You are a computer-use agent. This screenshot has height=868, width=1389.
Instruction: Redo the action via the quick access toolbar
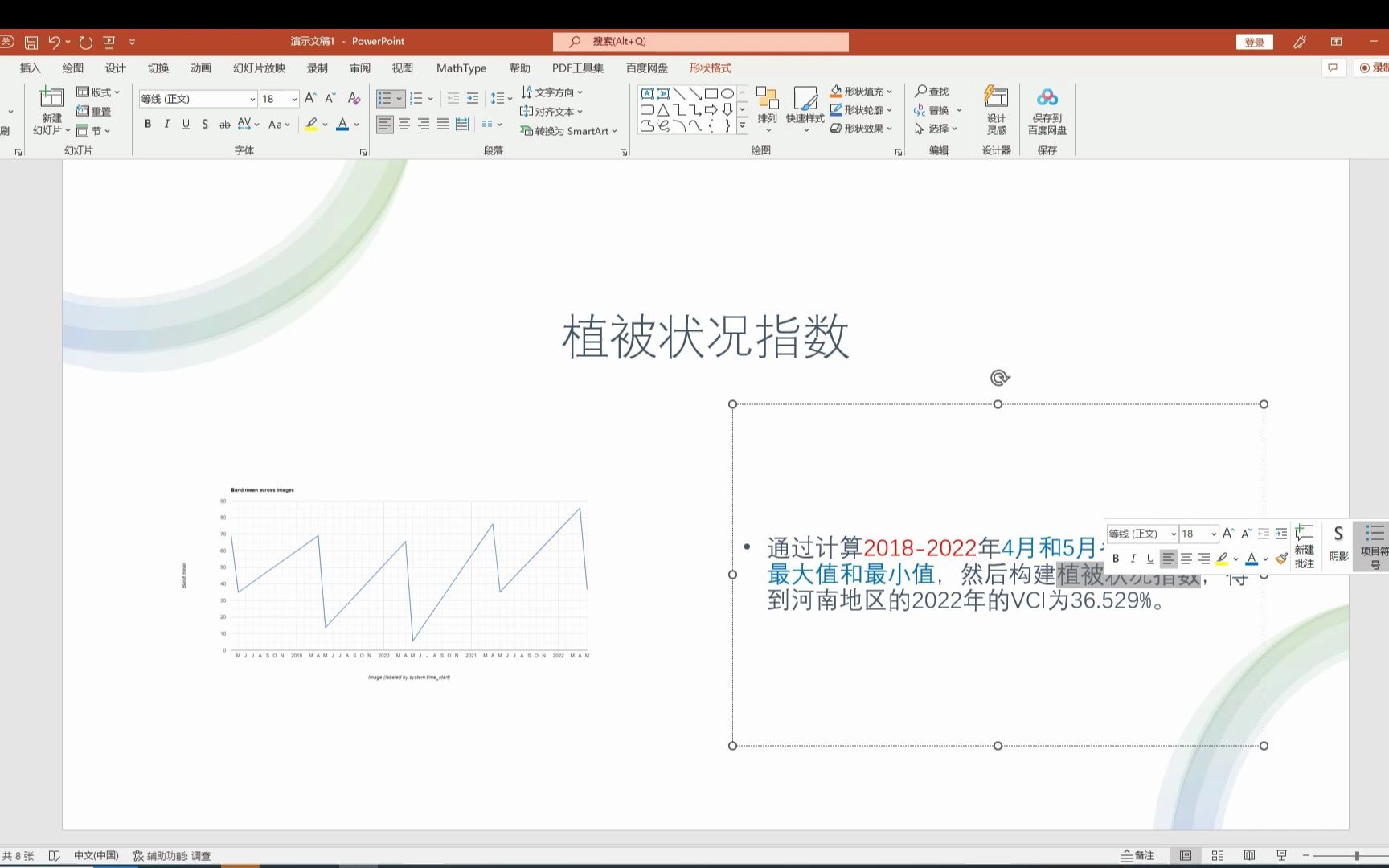pyautogui.click(x=86, y=42)
